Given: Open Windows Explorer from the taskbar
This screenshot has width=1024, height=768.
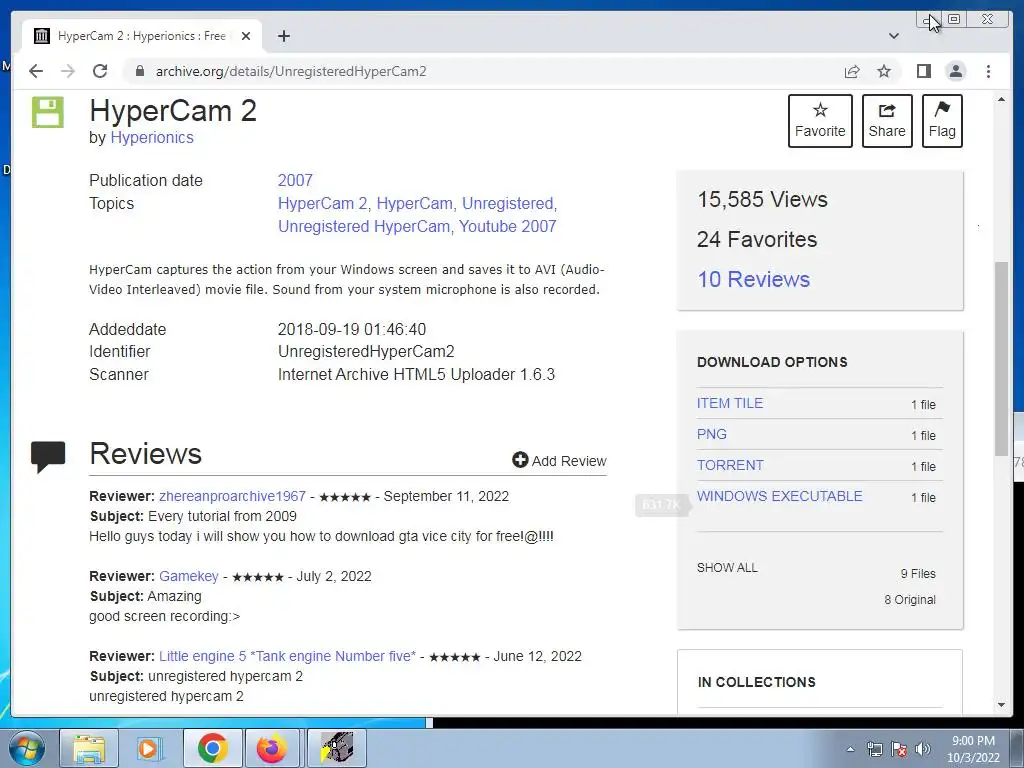Looking at the screenshot, I should pos(89,748).
